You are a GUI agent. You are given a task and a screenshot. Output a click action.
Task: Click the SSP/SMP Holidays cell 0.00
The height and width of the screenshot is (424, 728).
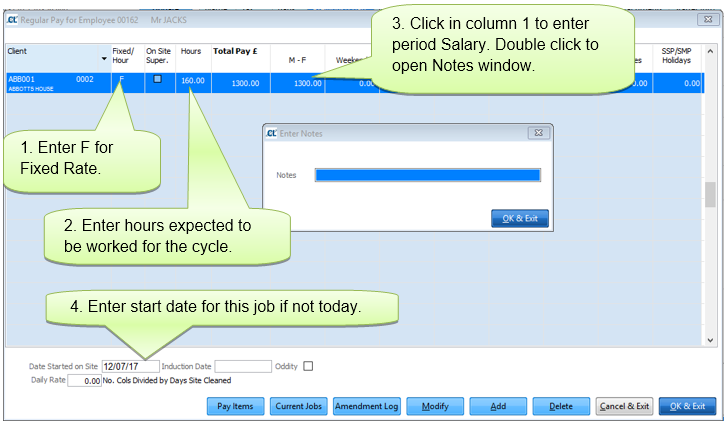point(678,83)
